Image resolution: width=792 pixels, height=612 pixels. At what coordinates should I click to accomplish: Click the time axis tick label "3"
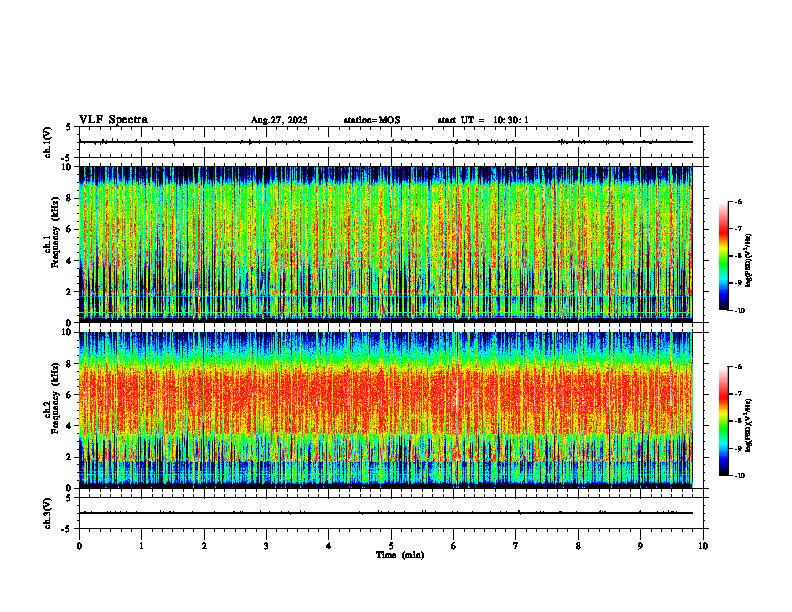click(x=266, y=546)
